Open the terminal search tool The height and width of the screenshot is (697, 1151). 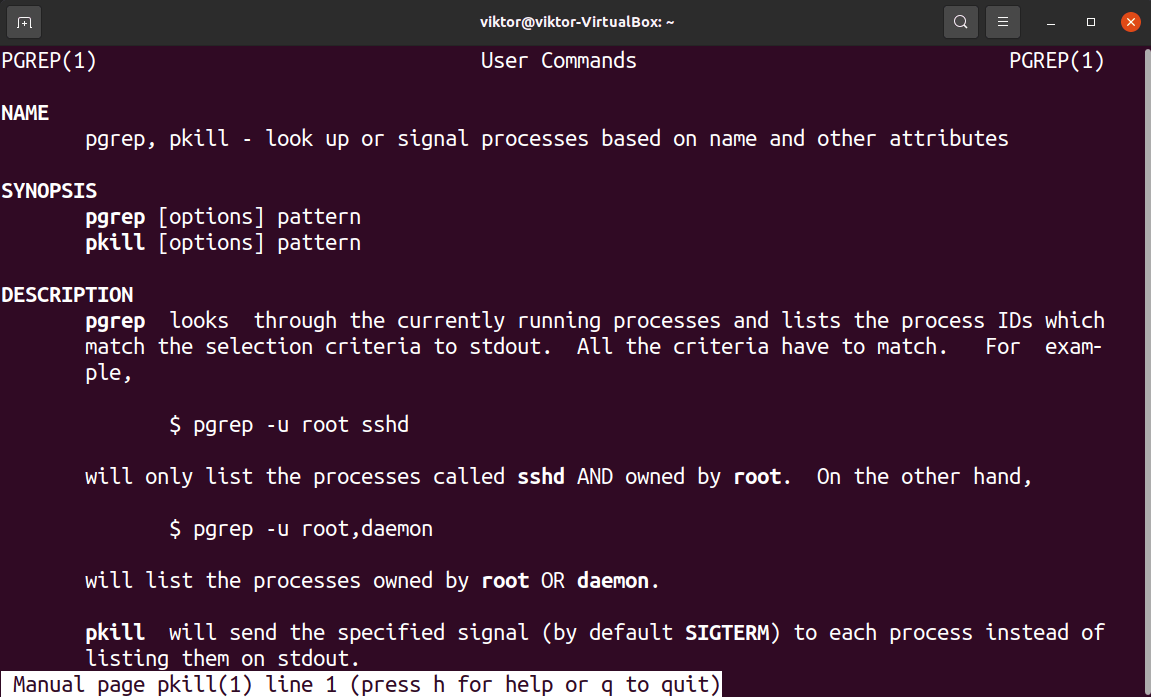pos(960,21)
